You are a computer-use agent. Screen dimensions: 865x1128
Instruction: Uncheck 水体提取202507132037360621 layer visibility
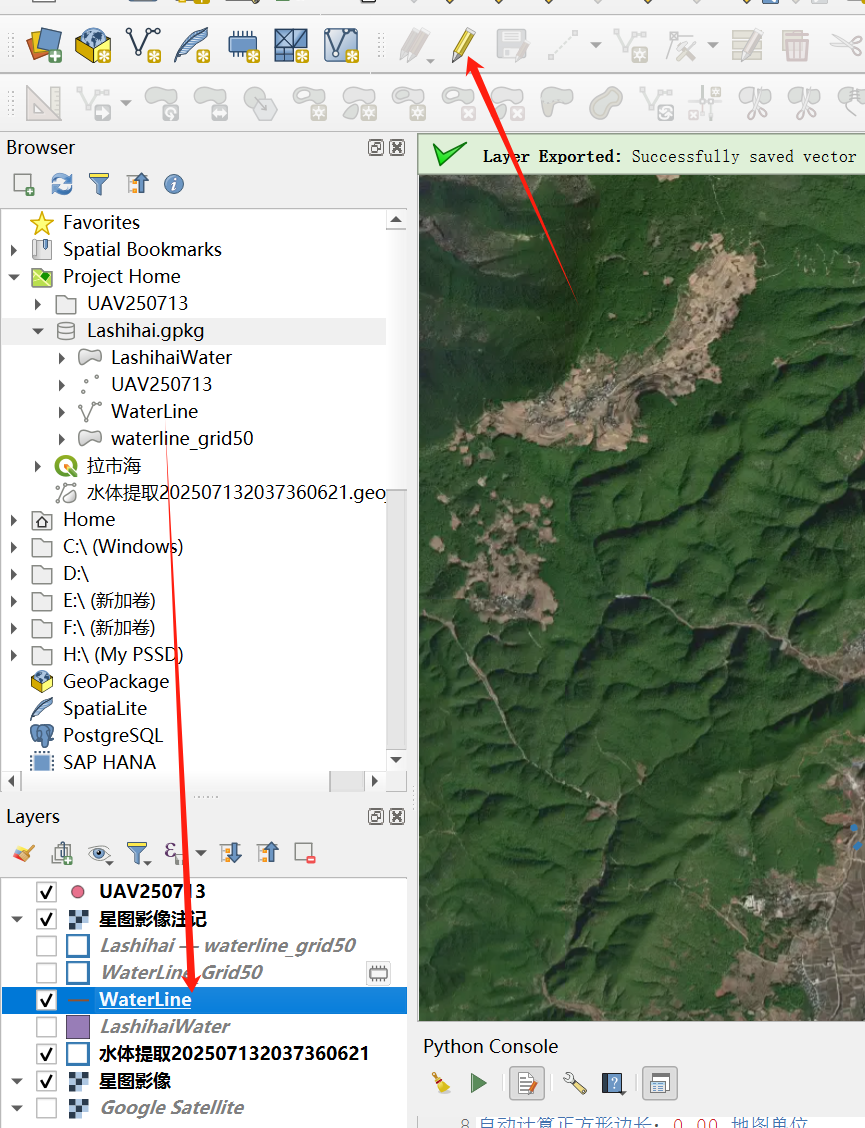(x=46, y=1054)
